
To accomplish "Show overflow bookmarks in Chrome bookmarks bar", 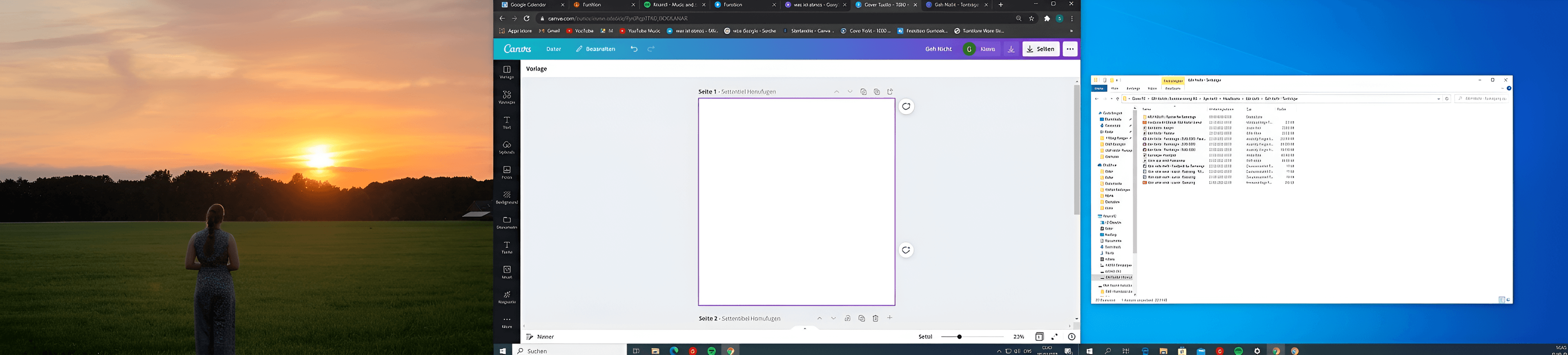I will (x=1071, y=30).
